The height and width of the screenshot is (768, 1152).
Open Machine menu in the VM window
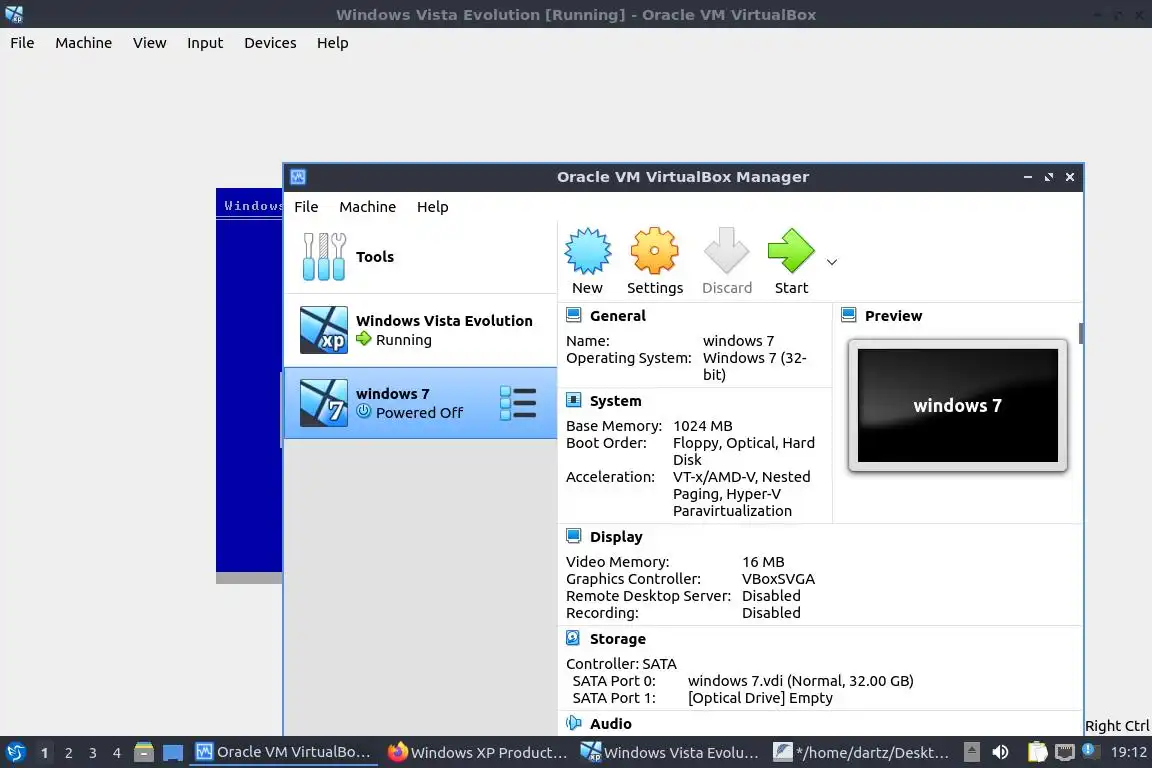pyautogui.click(x=84, y=43)
